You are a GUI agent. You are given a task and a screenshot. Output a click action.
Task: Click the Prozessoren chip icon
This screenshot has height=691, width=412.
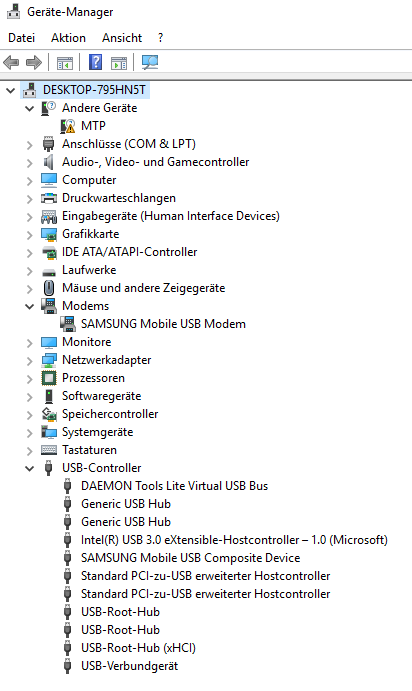click(x=49, y=378)
